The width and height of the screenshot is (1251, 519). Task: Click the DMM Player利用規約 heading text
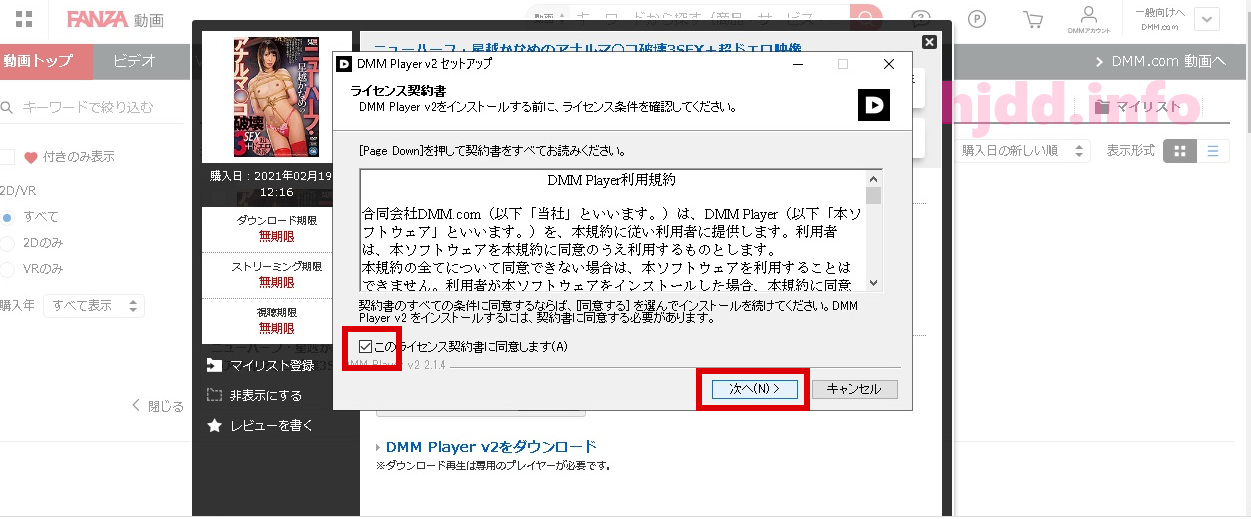click(x=611, y=181)
